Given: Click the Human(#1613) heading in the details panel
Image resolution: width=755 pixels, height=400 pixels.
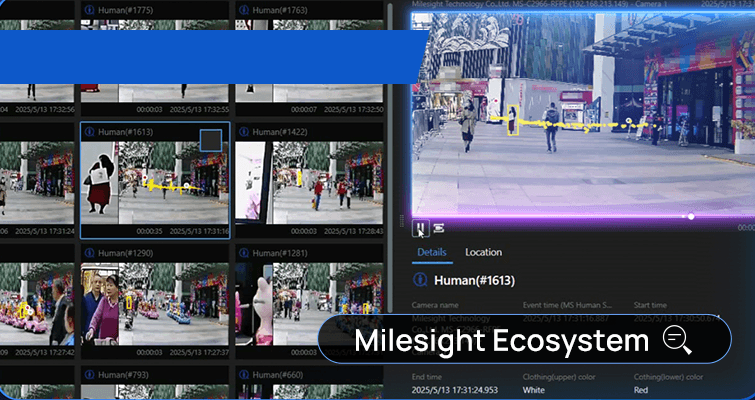Looking at the screenshot, I should point(474,281).
